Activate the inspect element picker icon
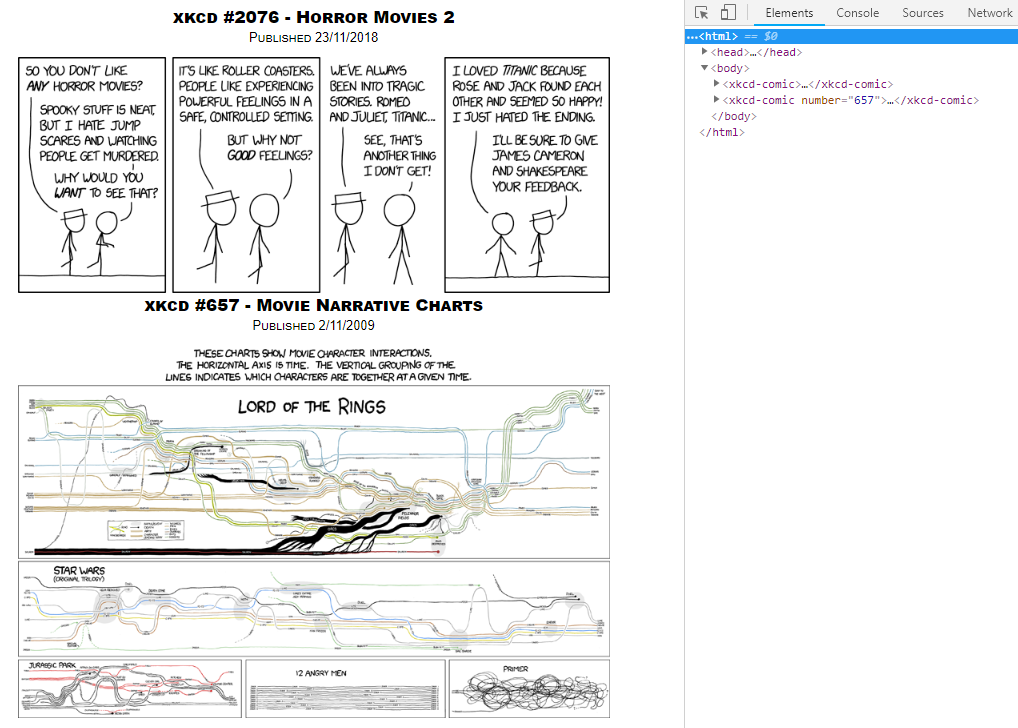 coord(701,12)
